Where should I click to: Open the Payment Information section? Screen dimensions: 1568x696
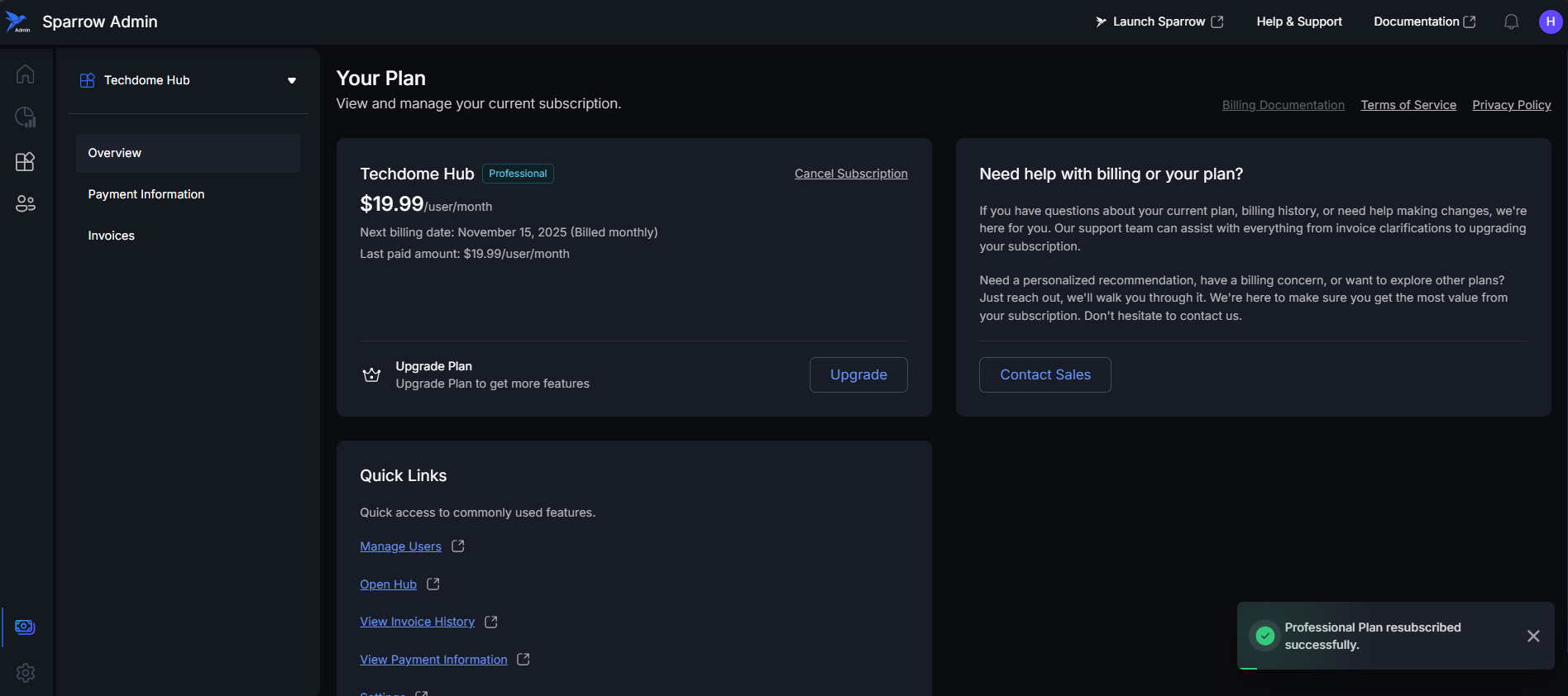[146, 194]
